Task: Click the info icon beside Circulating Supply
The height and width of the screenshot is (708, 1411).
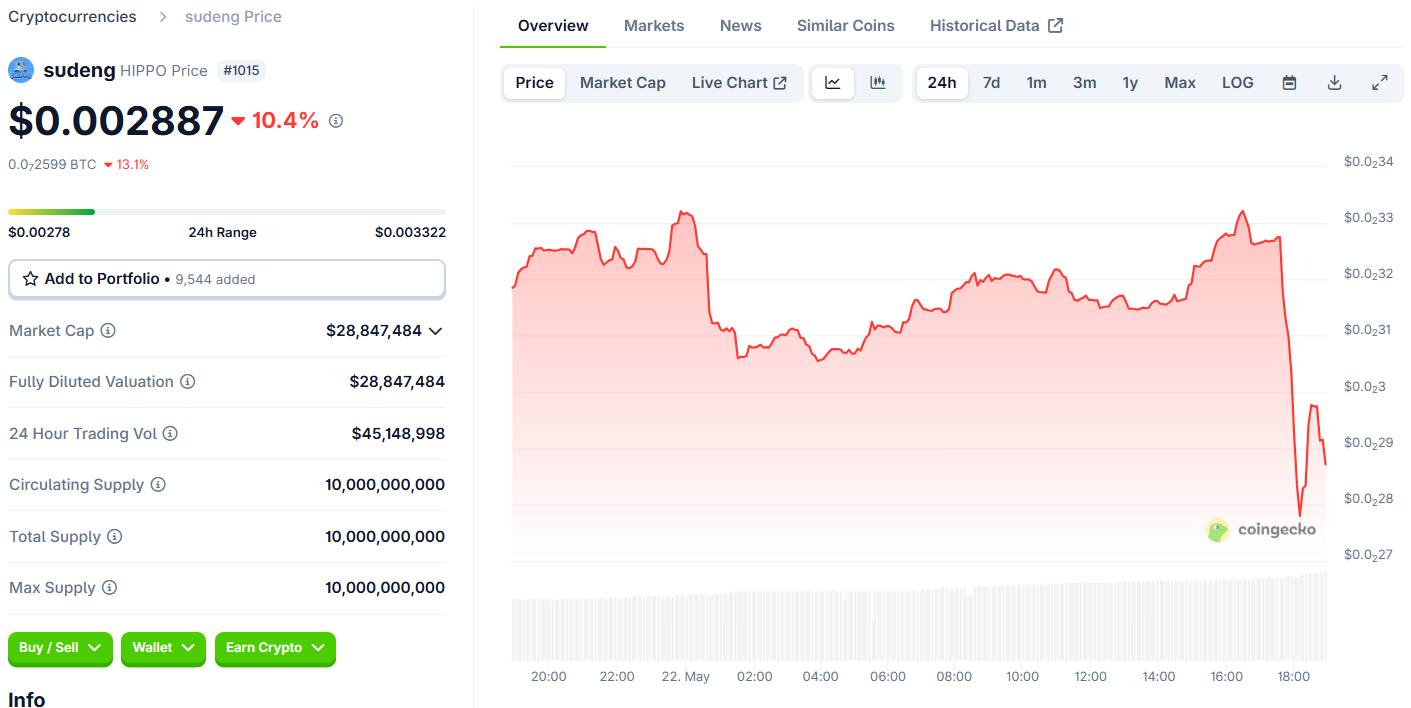Action: 158,485
